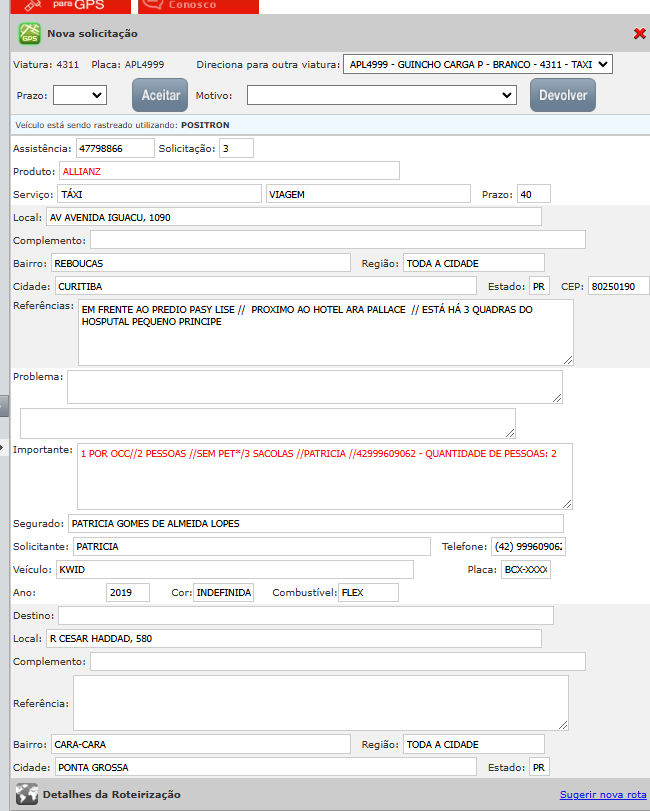Click the Ano field showing 2019
Screen dimensions: 650x811
pos(128,592)
